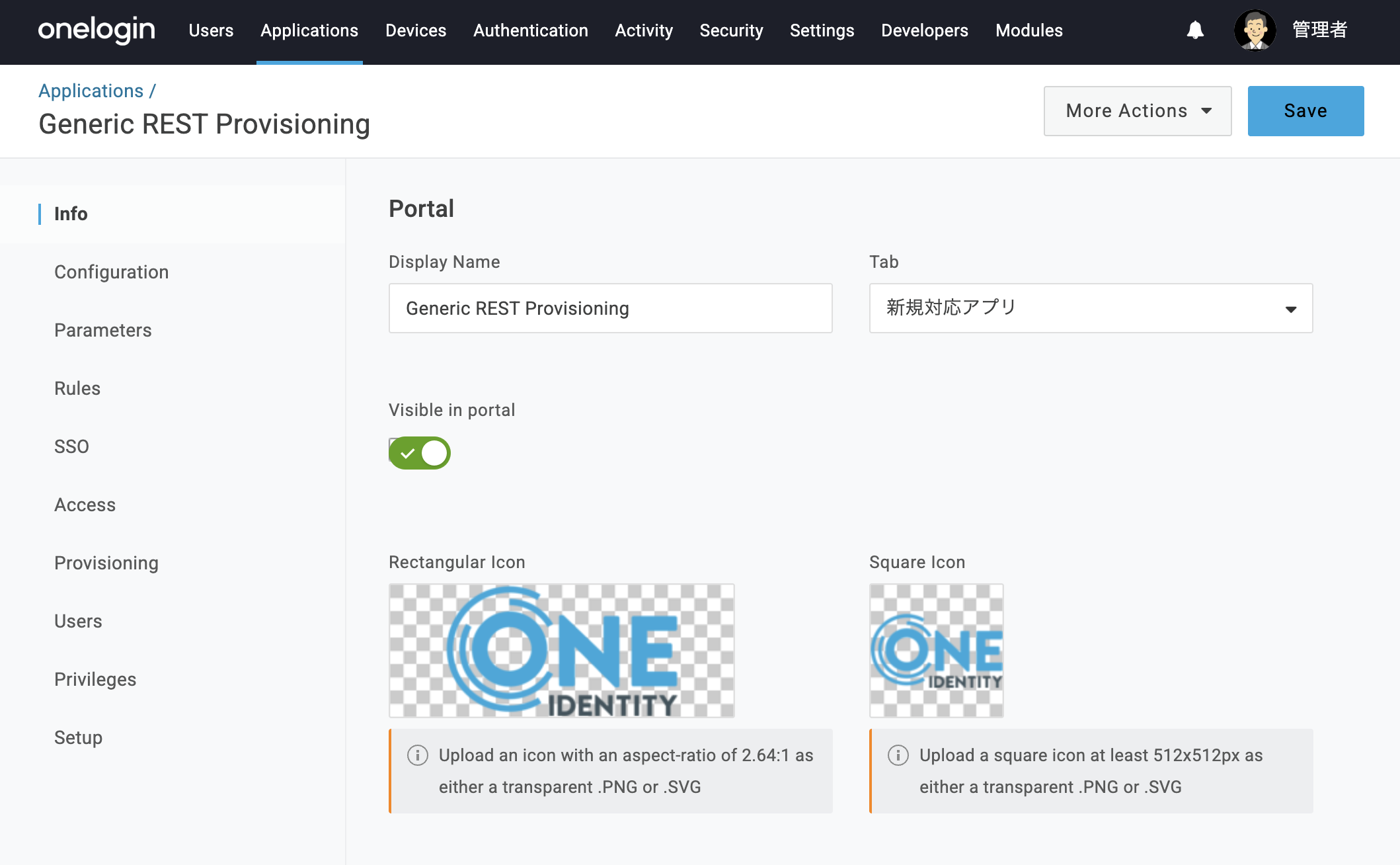
Task: Open the Provisioning sidebar tab
Action: point(106,563)
